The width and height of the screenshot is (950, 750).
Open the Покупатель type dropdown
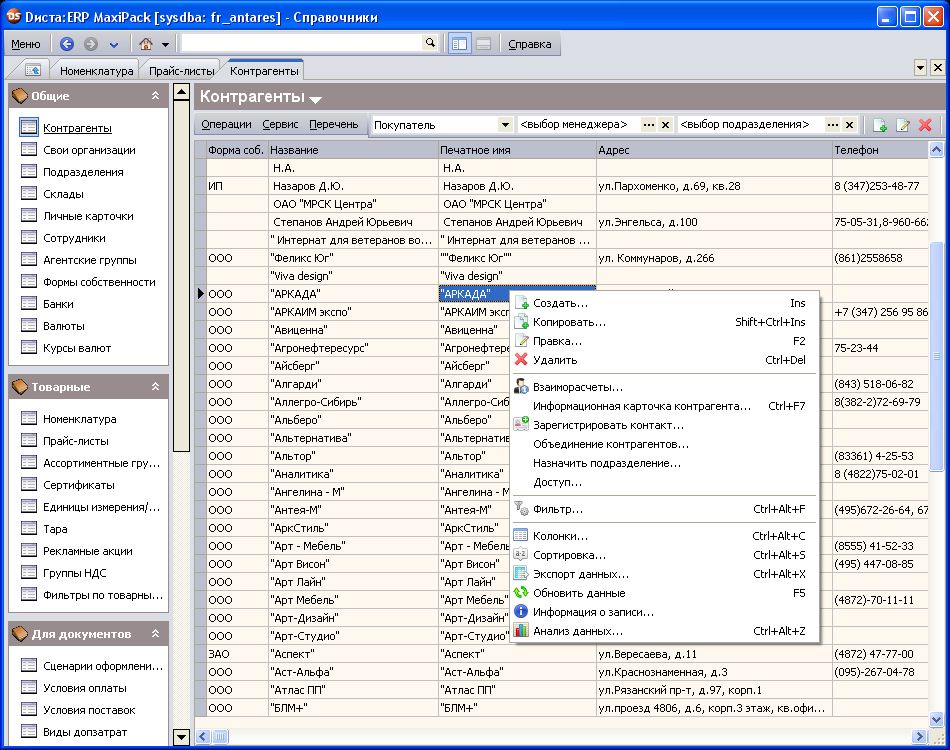[505, 125]
